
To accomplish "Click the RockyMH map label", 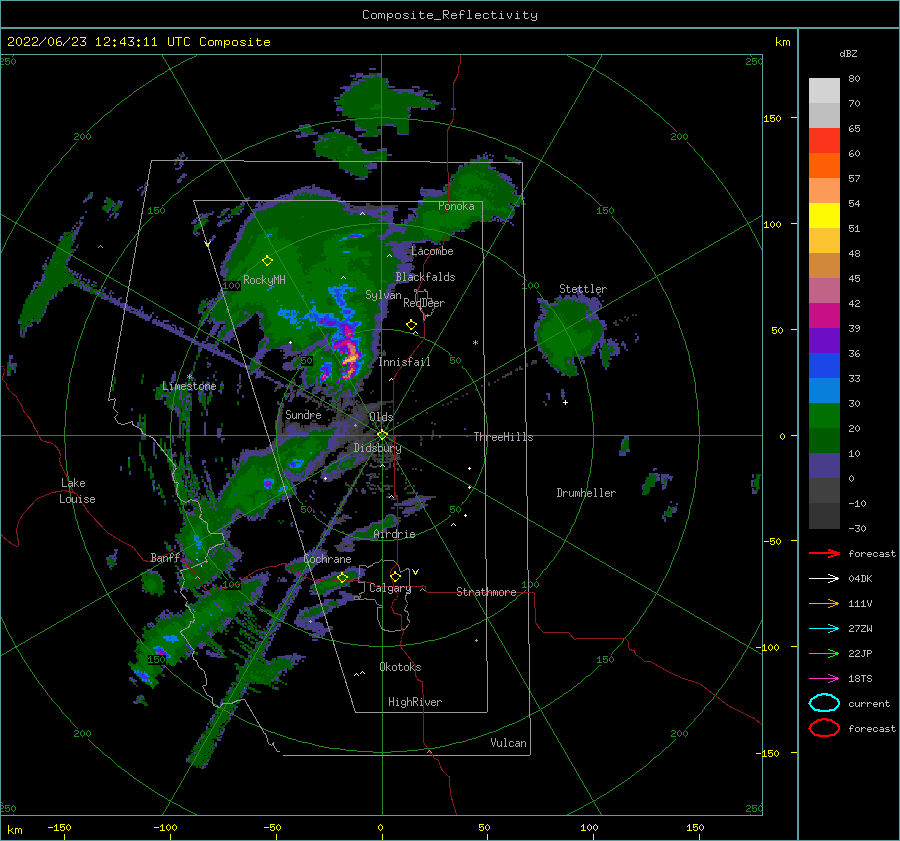I will click(264, 280).
